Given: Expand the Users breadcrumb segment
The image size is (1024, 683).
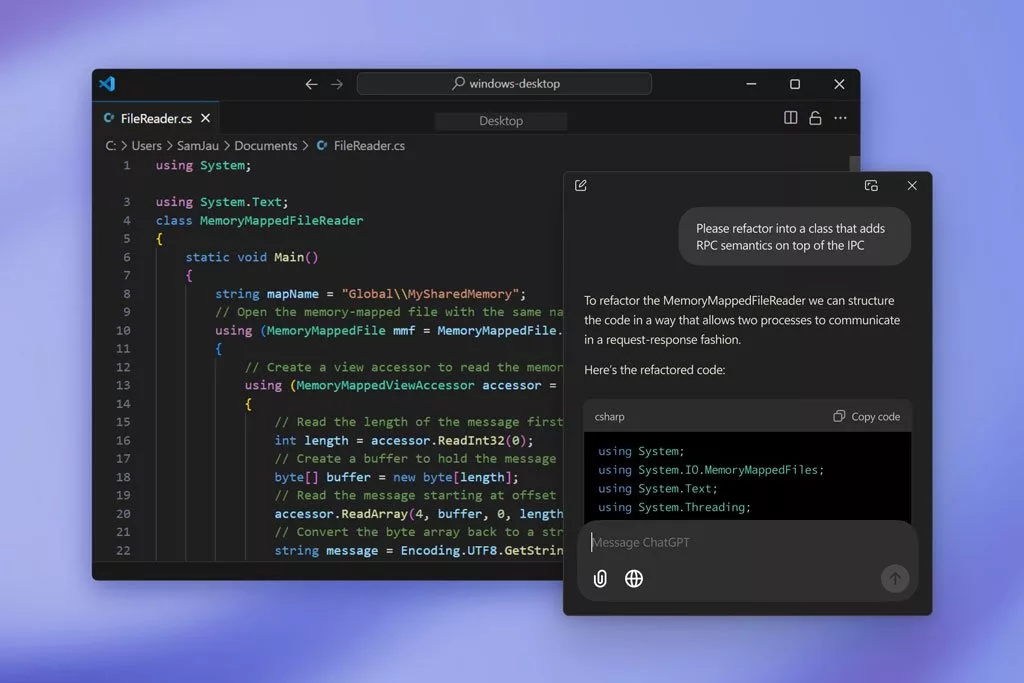Looking at the screenshot, I should (146, 146).
